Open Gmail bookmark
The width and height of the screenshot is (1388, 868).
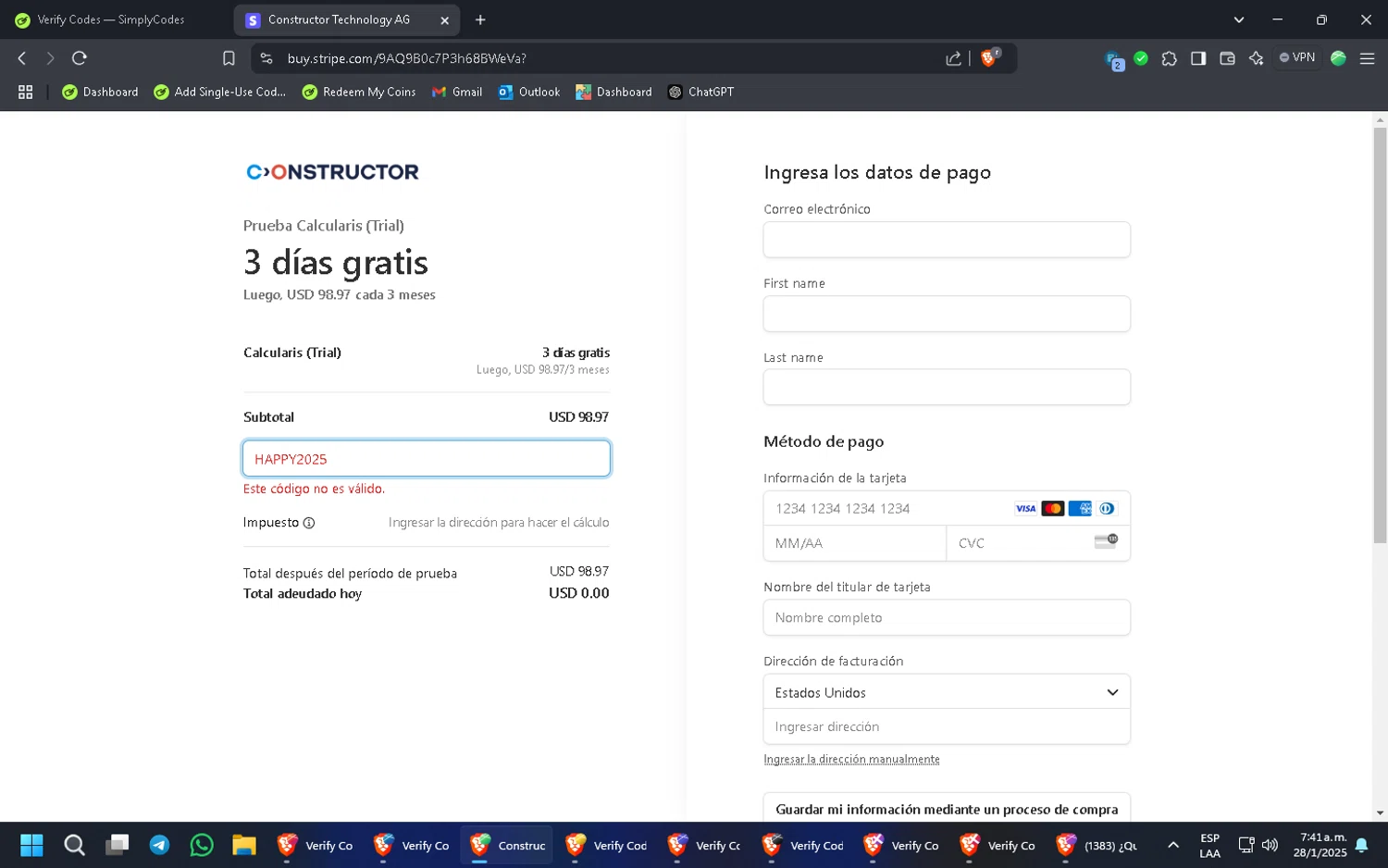[457, 92]
